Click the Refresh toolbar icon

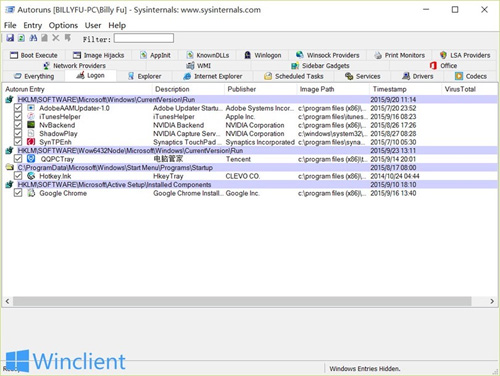click(x=21, y=38)
